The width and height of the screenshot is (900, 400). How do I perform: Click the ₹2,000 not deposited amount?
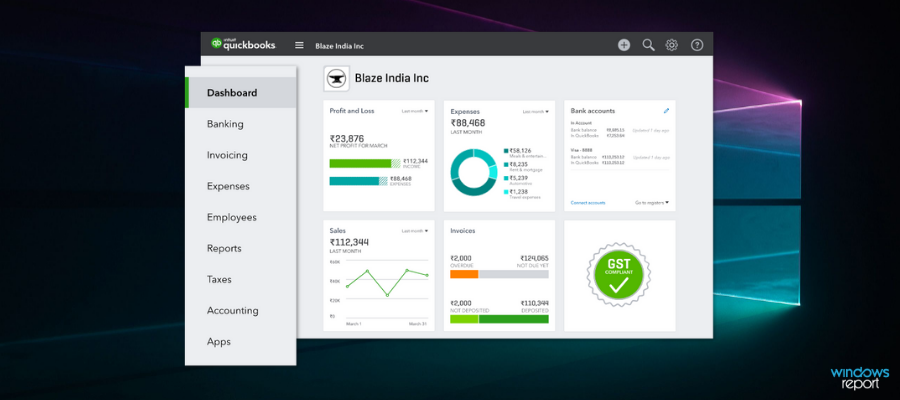pos(461,303)
